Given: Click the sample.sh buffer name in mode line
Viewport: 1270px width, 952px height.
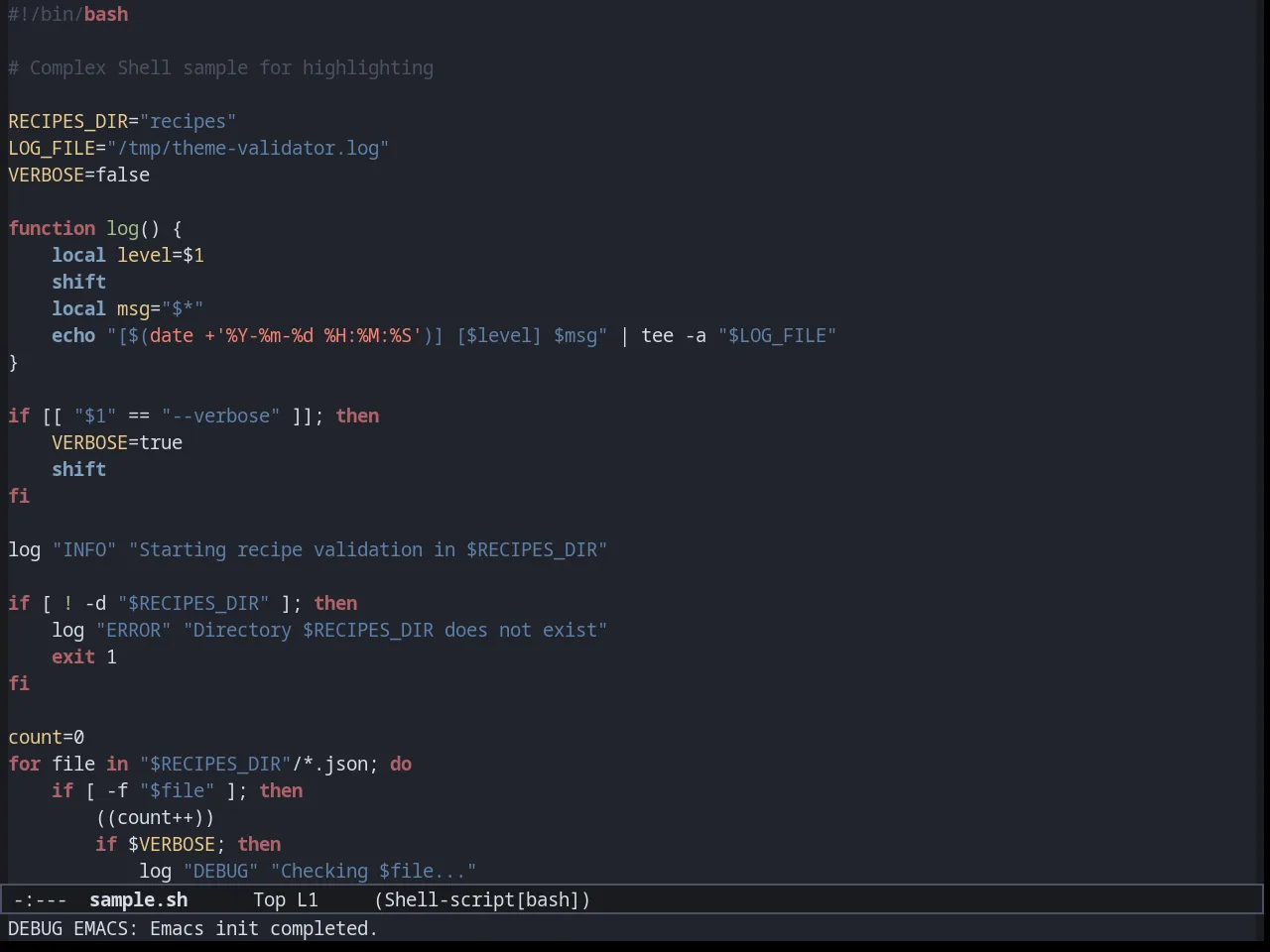Looking at the screenshot, I should click(138, 899).
